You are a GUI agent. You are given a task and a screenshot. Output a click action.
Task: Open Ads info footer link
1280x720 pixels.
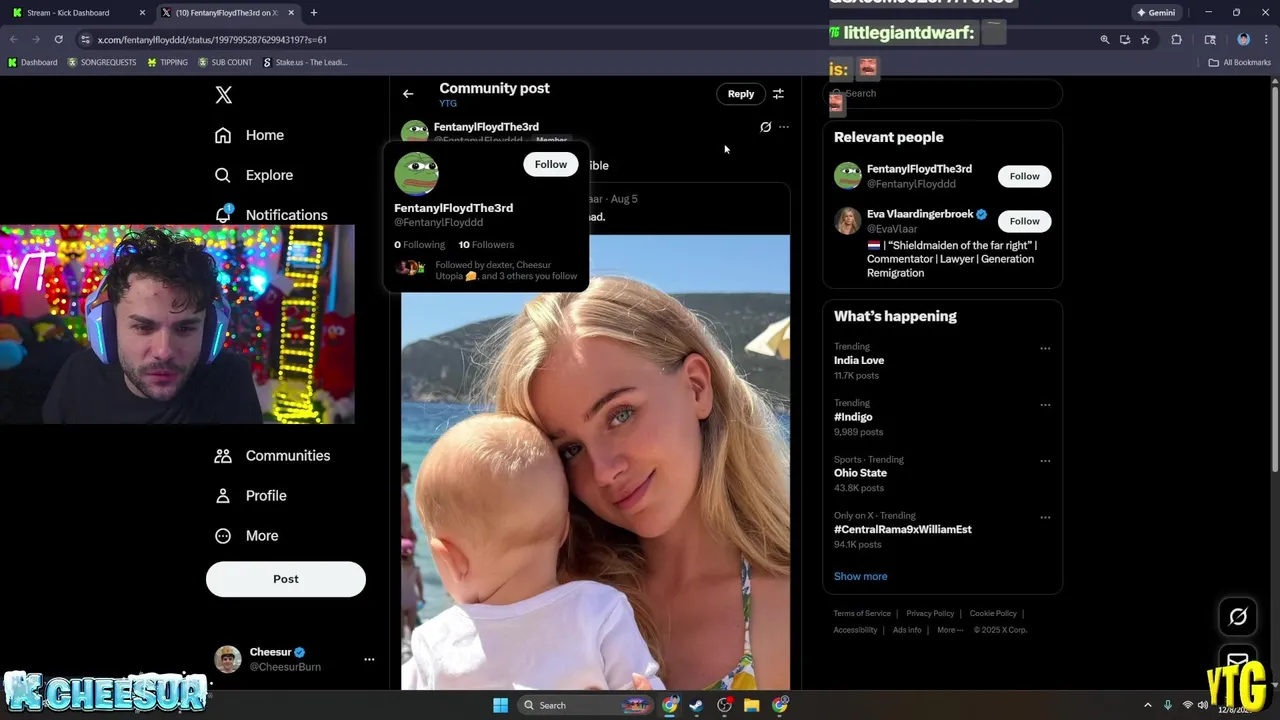tap(907, 630)
